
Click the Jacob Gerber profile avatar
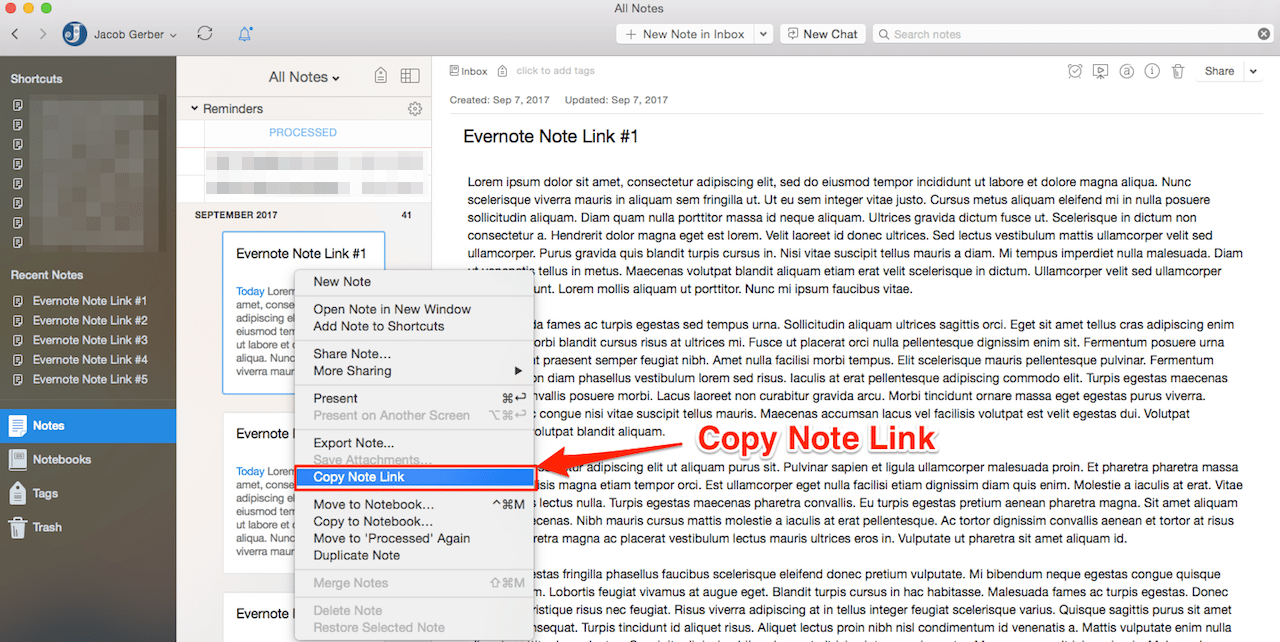(x=74, y=34)
